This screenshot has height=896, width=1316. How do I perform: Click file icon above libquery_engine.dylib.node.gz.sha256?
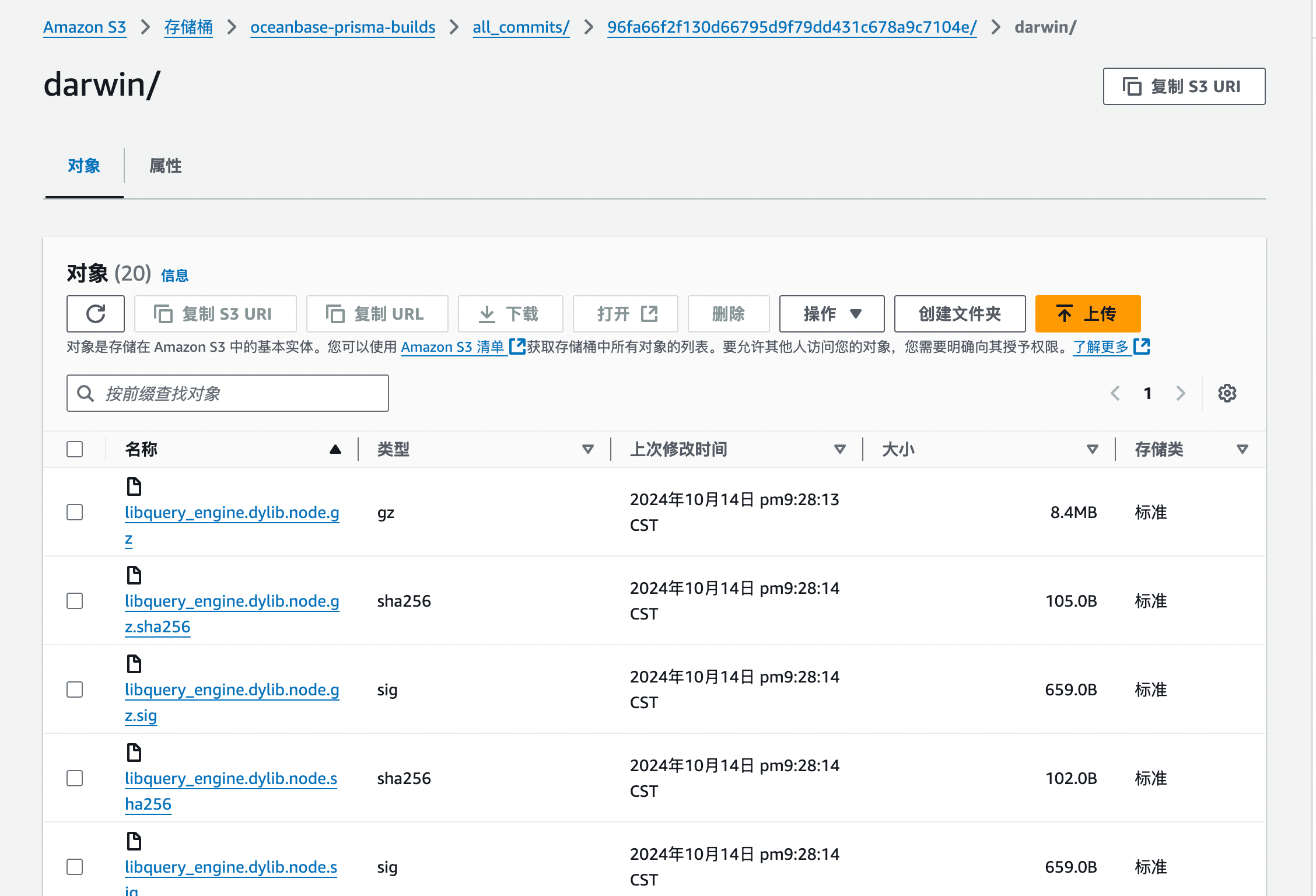(134, 575)
